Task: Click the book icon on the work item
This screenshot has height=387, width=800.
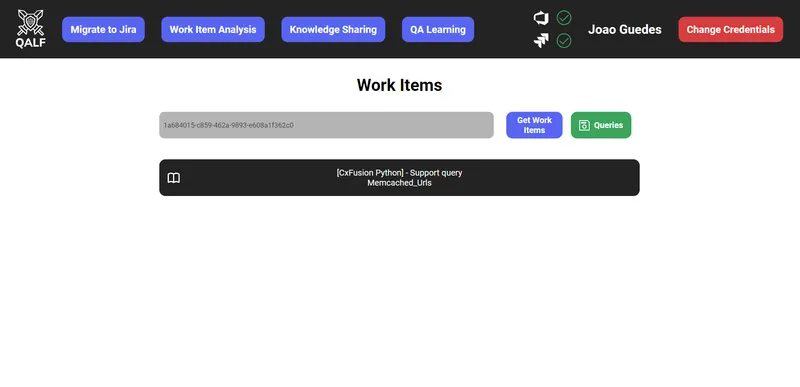Action: (x=174, y=178)
